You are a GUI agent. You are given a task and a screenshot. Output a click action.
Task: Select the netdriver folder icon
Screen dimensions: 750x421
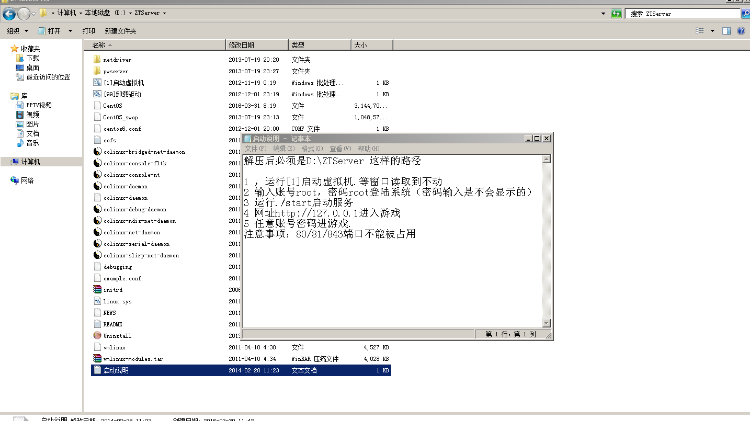pos(97,59)
